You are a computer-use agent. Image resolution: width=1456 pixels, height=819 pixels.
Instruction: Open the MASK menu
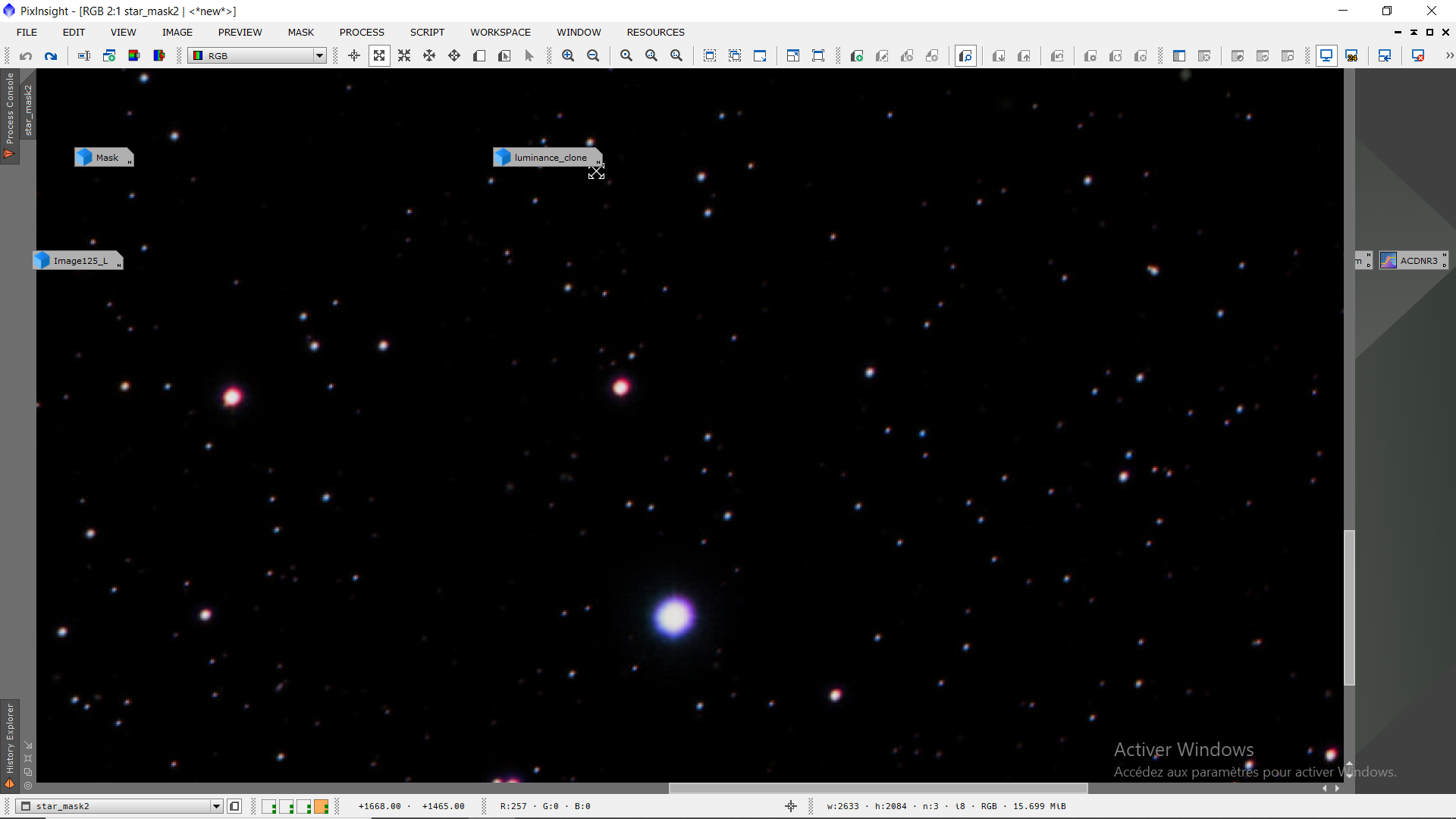[300, 32]
